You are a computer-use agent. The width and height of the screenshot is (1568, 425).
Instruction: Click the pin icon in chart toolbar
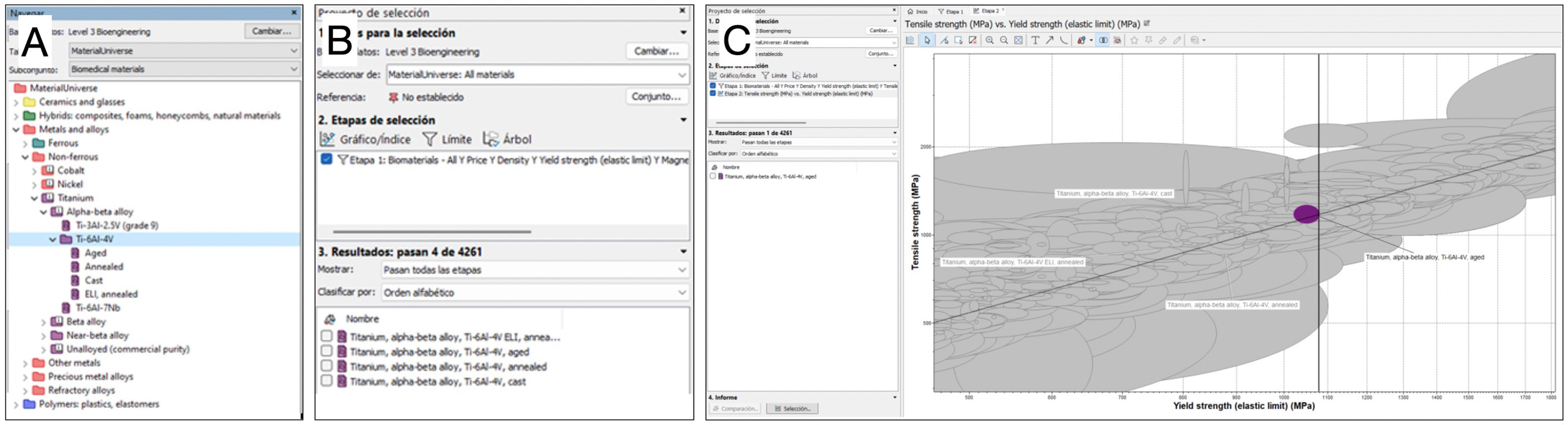(x=1149, y=40)
